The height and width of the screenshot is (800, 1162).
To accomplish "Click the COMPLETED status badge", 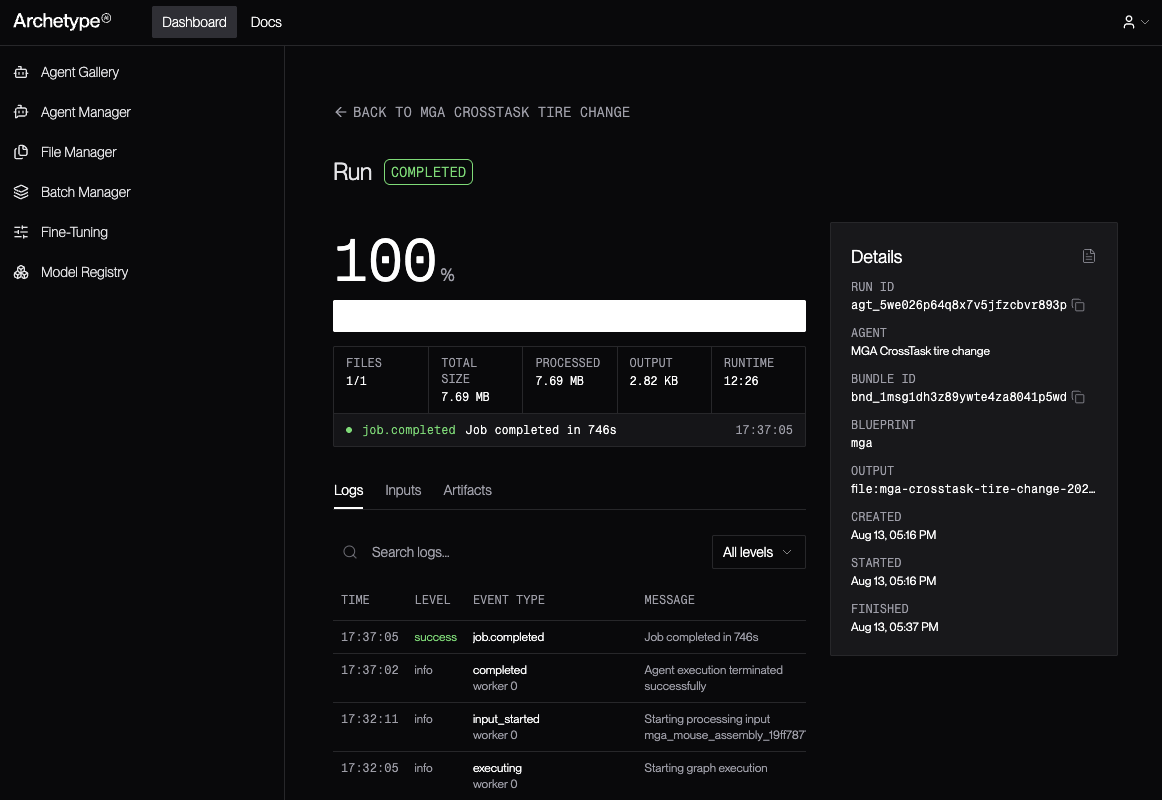I will [428, 172].
